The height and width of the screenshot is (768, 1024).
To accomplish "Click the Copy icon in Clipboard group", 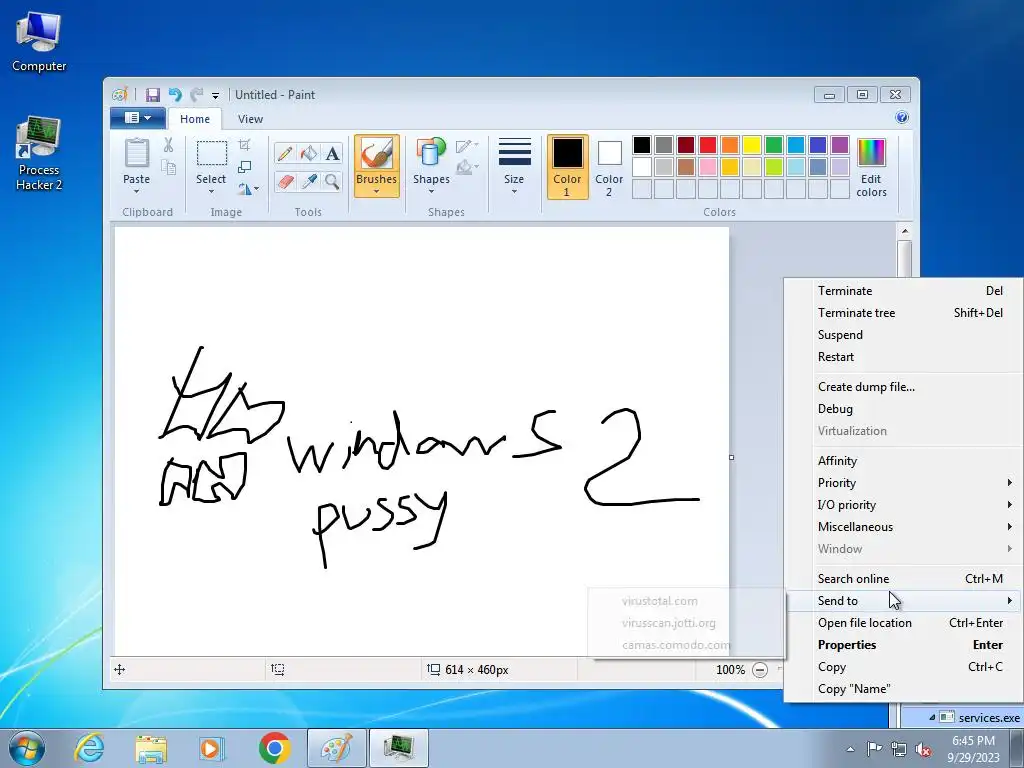I will point(168,168).
